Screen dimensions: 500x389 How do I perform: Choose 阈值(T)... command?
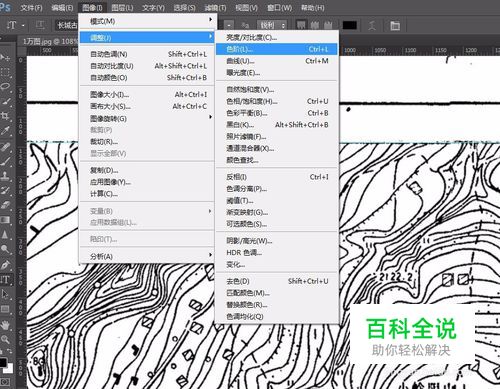point(277,200)
